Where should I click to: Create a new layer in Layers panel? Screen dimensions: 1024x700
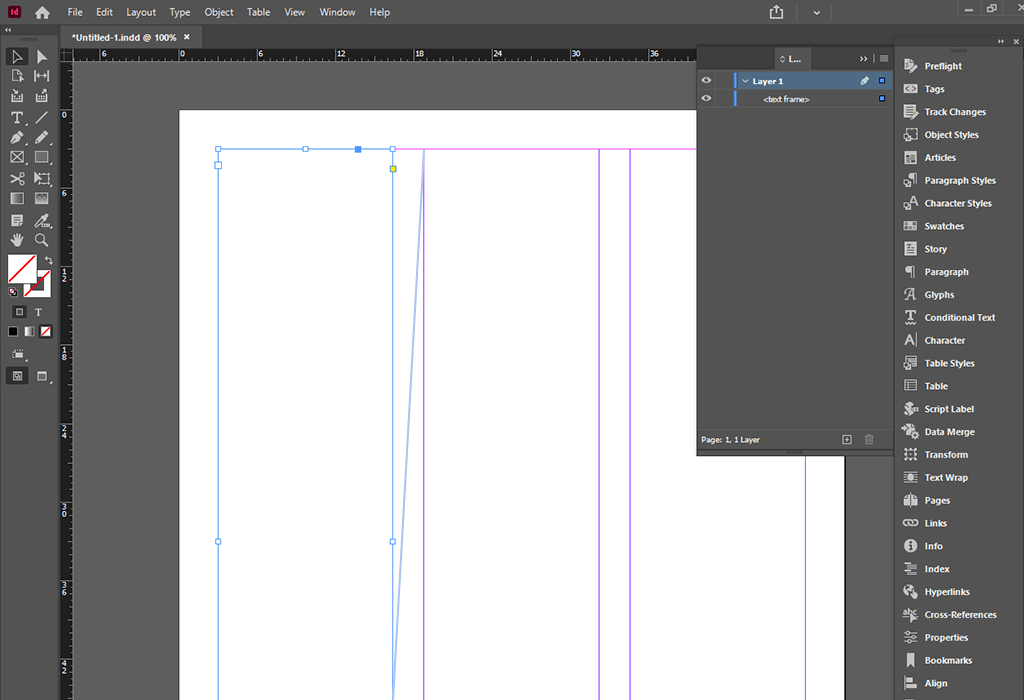[x=847, y=440]
